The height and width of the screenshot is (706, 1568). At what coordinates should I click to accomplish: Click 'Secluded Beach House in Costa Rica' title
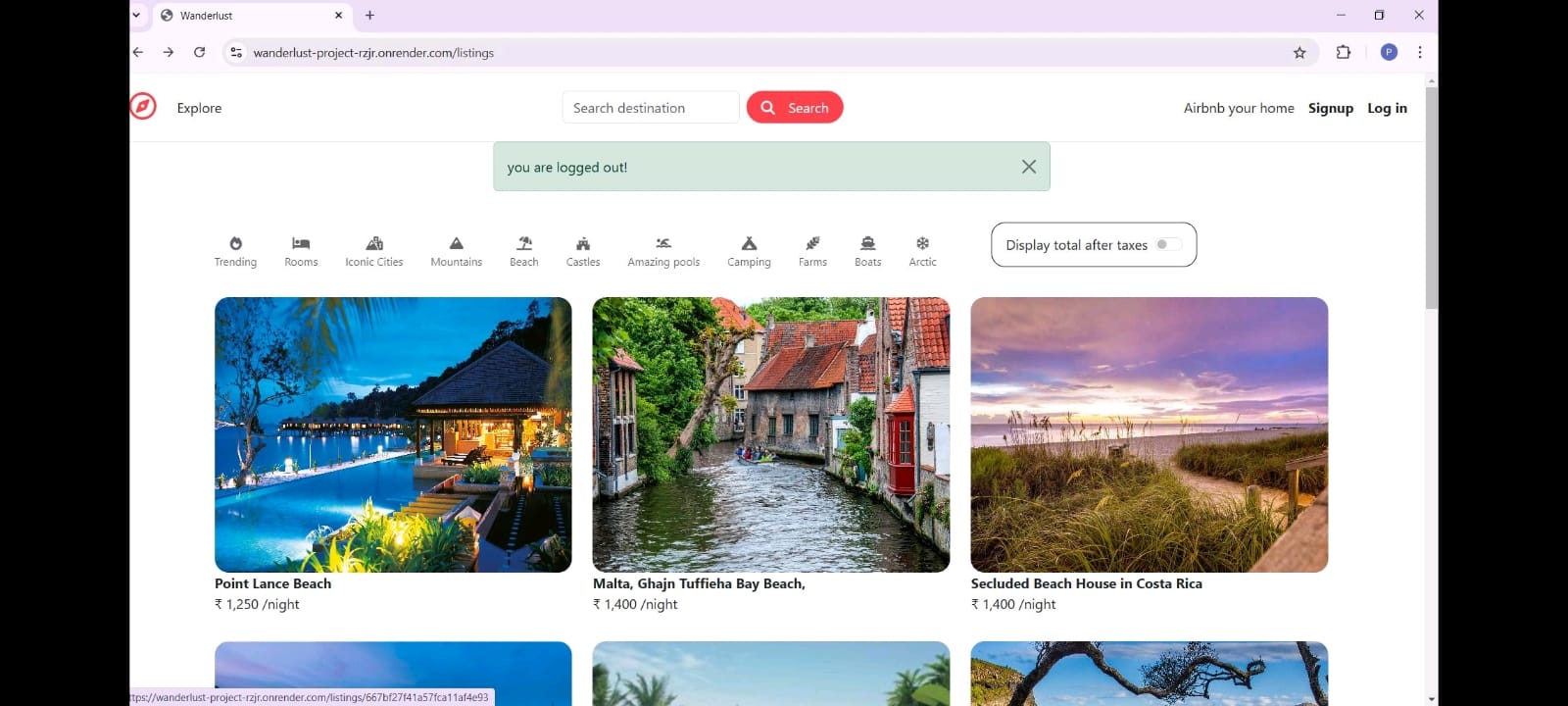(1087, 583)
